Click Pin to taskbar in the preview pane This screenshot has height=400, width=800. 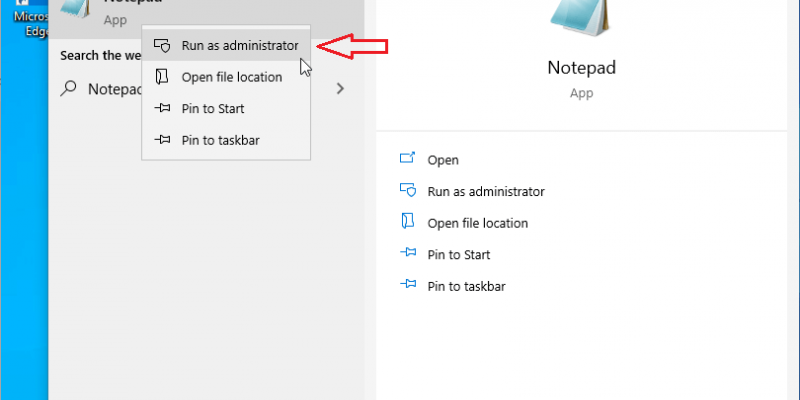click(466, 286)
